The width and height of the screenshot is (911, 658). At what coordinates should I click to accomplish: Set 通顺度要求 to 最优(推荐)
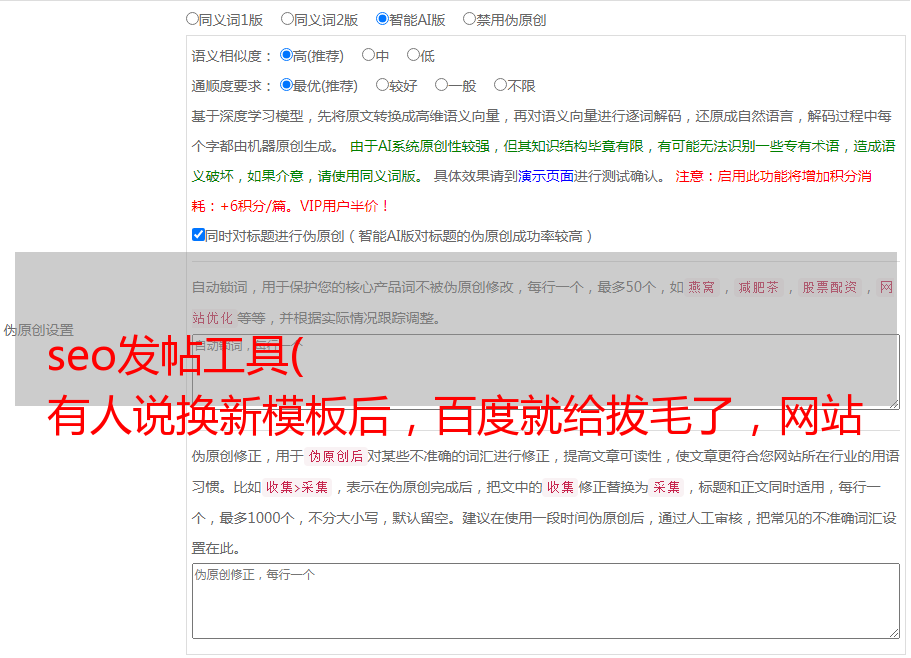[286, 85]
